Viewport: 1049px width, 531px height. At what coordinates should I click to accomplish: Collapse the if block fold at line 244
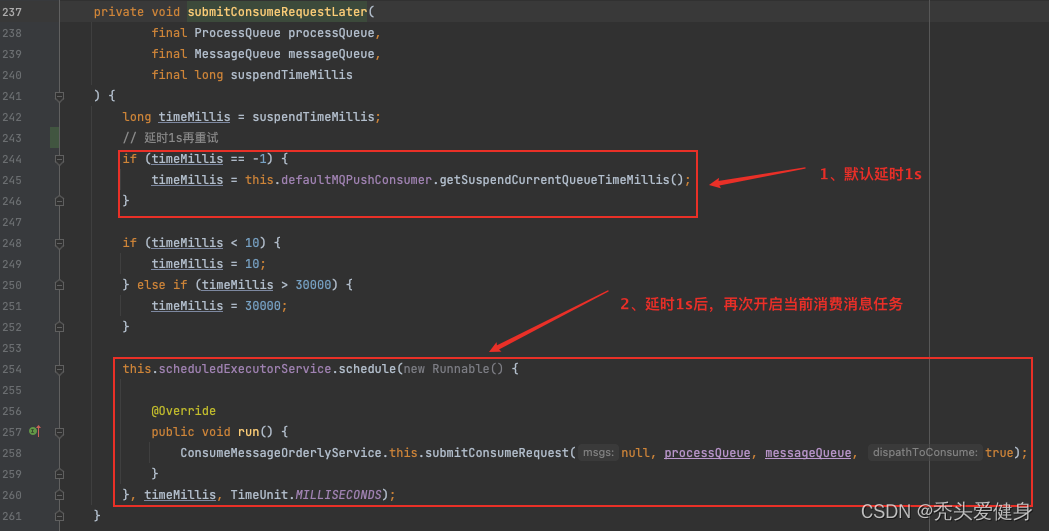59,159
